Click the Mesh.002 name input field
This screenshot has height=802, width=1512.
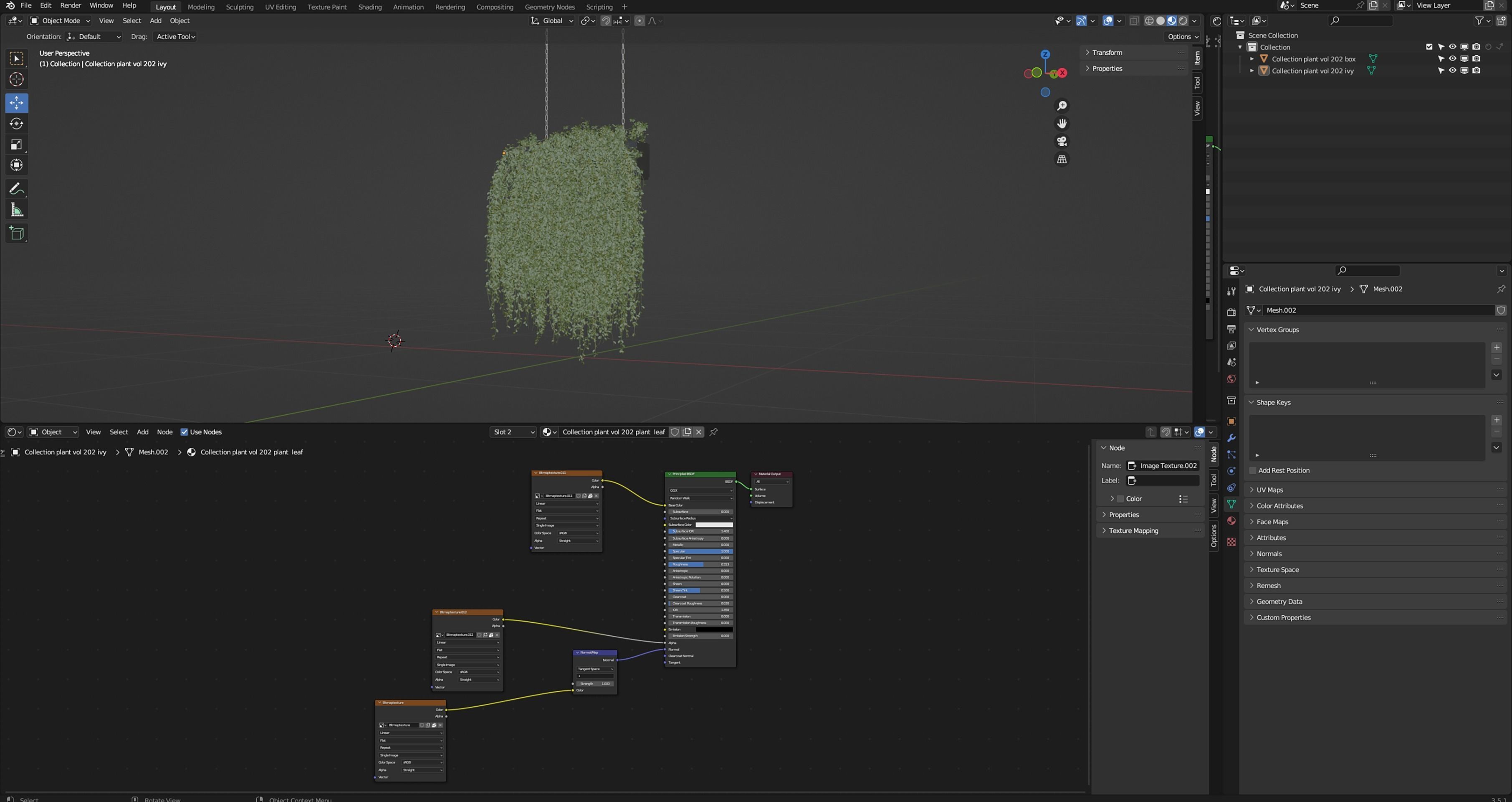tap(1378, 310)
